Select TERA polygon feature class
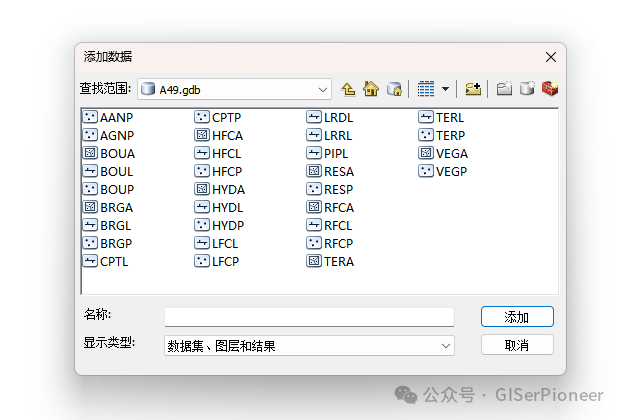This screenshot has width=623, height=420. point(331,261)
